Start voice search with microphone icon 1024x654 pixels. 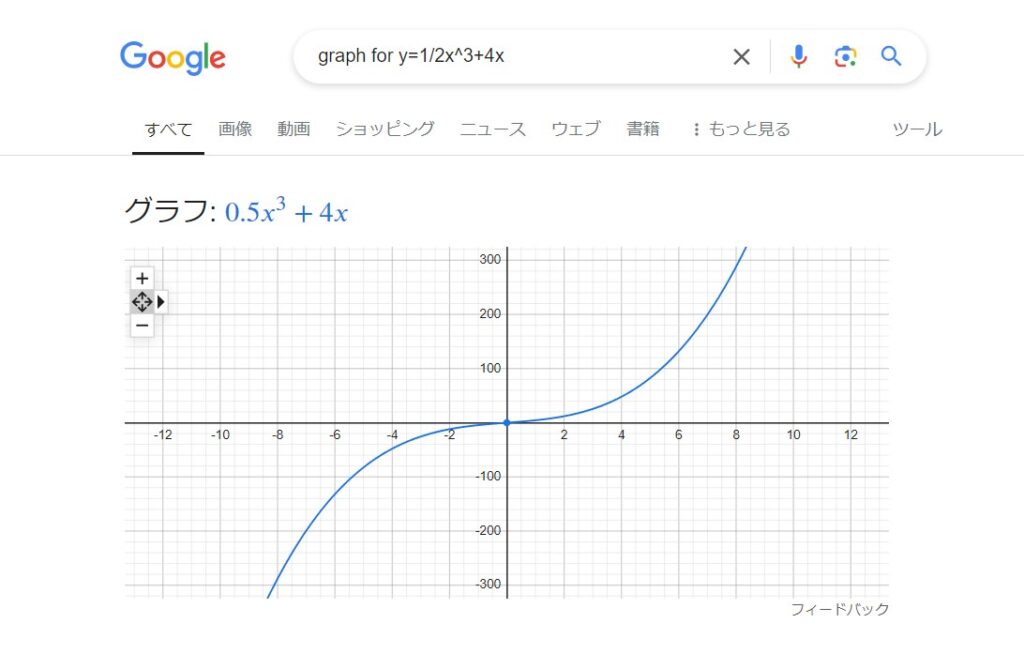[x=798, y=57]
